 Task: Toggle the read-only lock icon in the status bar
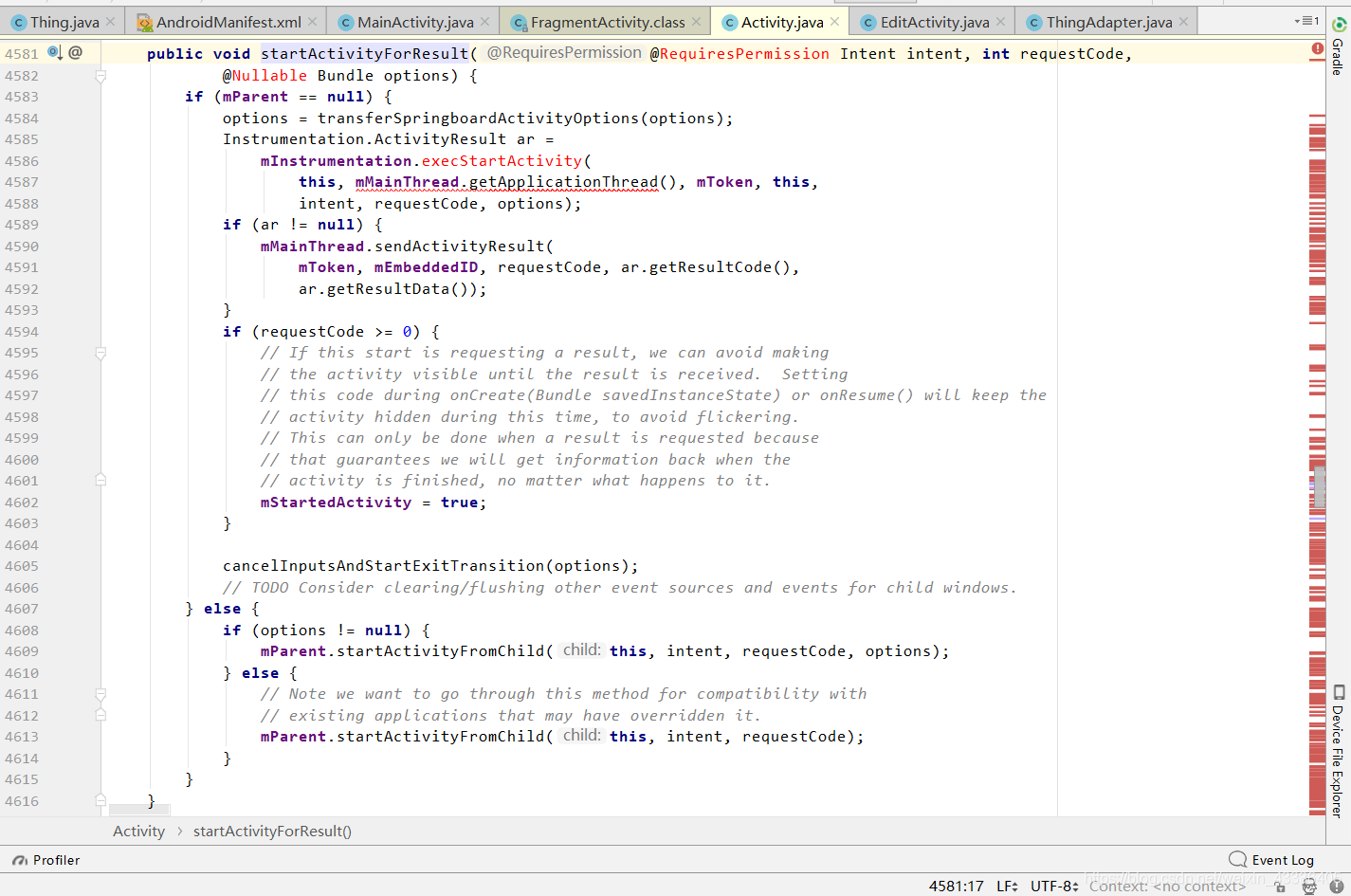pyautogui.click(x=1280, y=887)
